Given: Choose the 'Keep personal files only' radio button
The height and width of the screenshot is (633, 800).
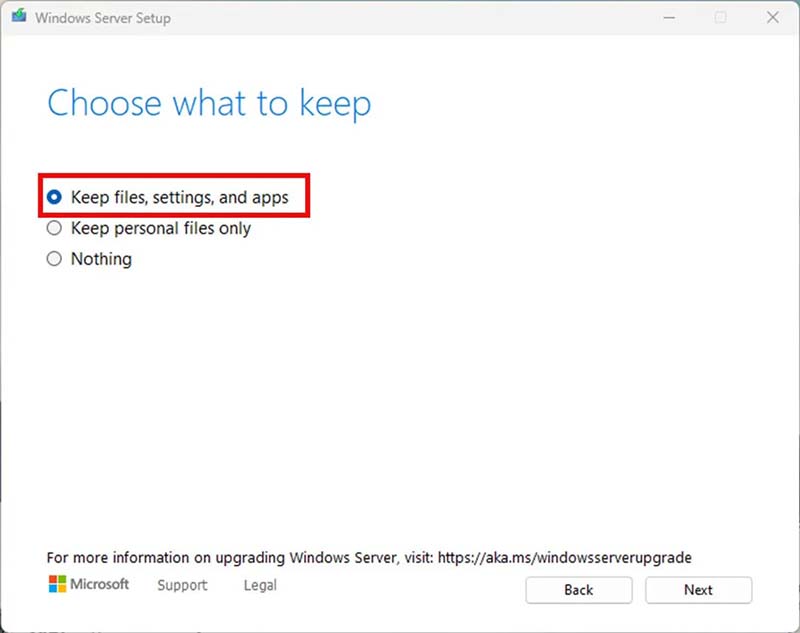Looking at the screenshot, I should pyautogui.click(x=55, y=229).
